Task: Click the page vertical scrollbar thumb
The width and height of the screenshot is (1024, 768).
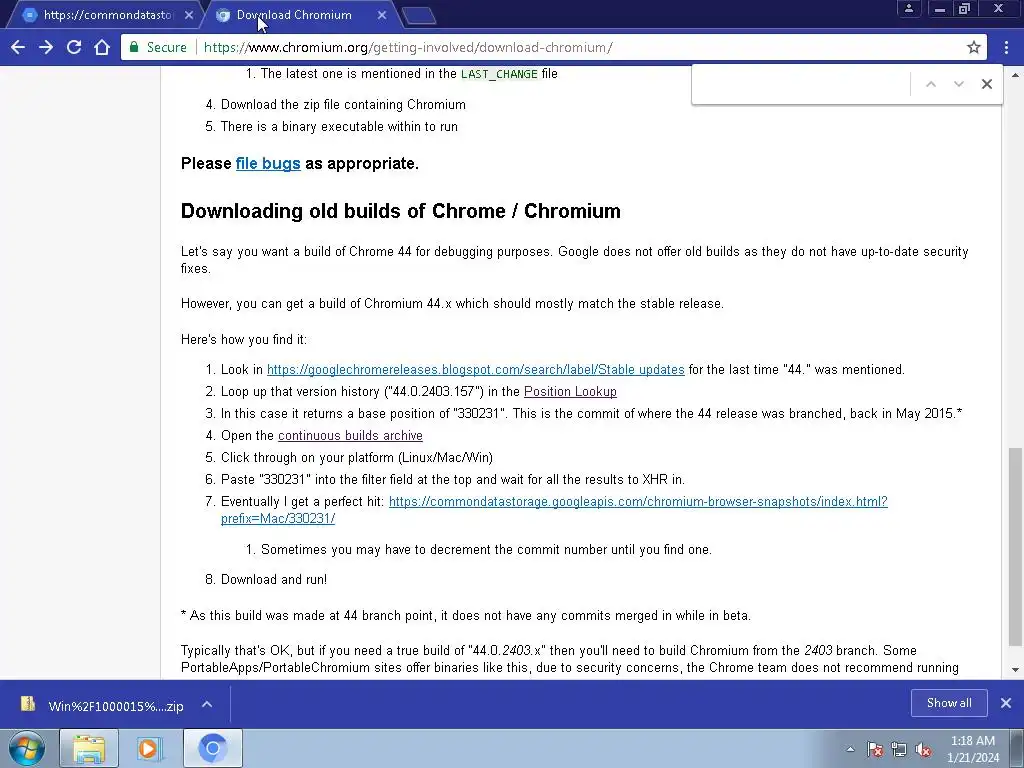Action: (1016, 545)
